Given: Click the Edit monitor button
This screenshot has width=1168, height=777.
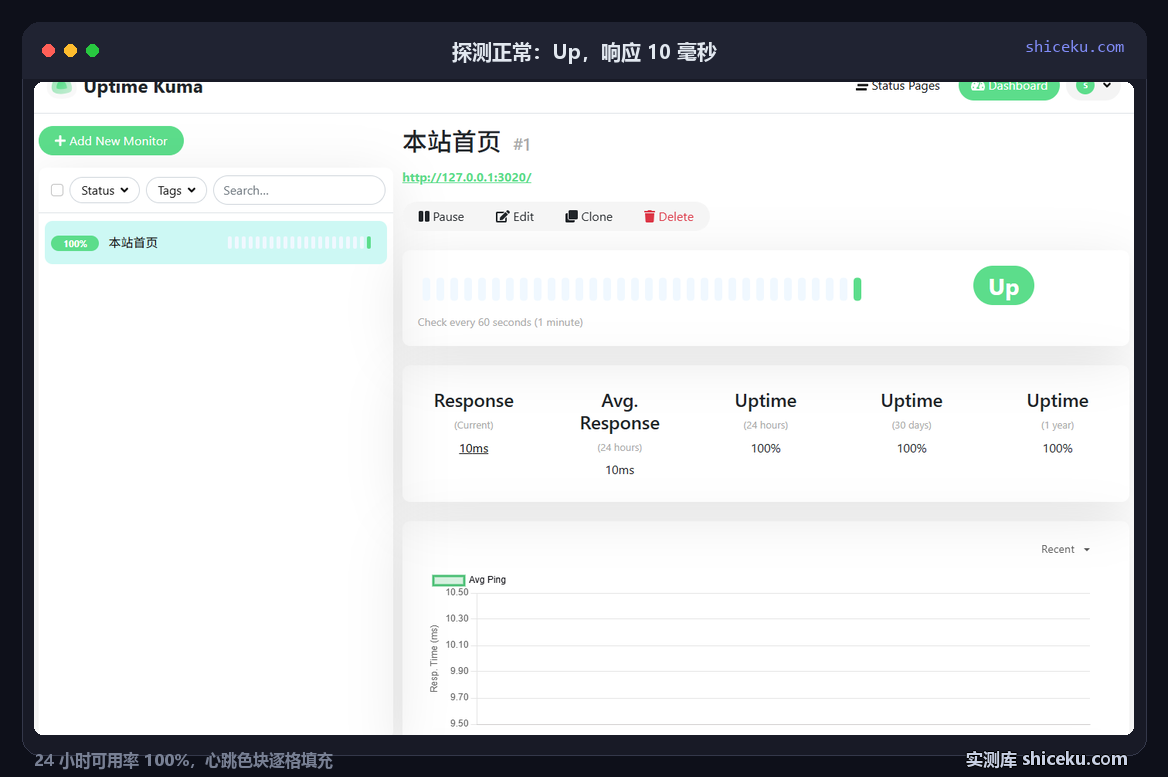Looking at the screenshot, I should tap(515, 217).
